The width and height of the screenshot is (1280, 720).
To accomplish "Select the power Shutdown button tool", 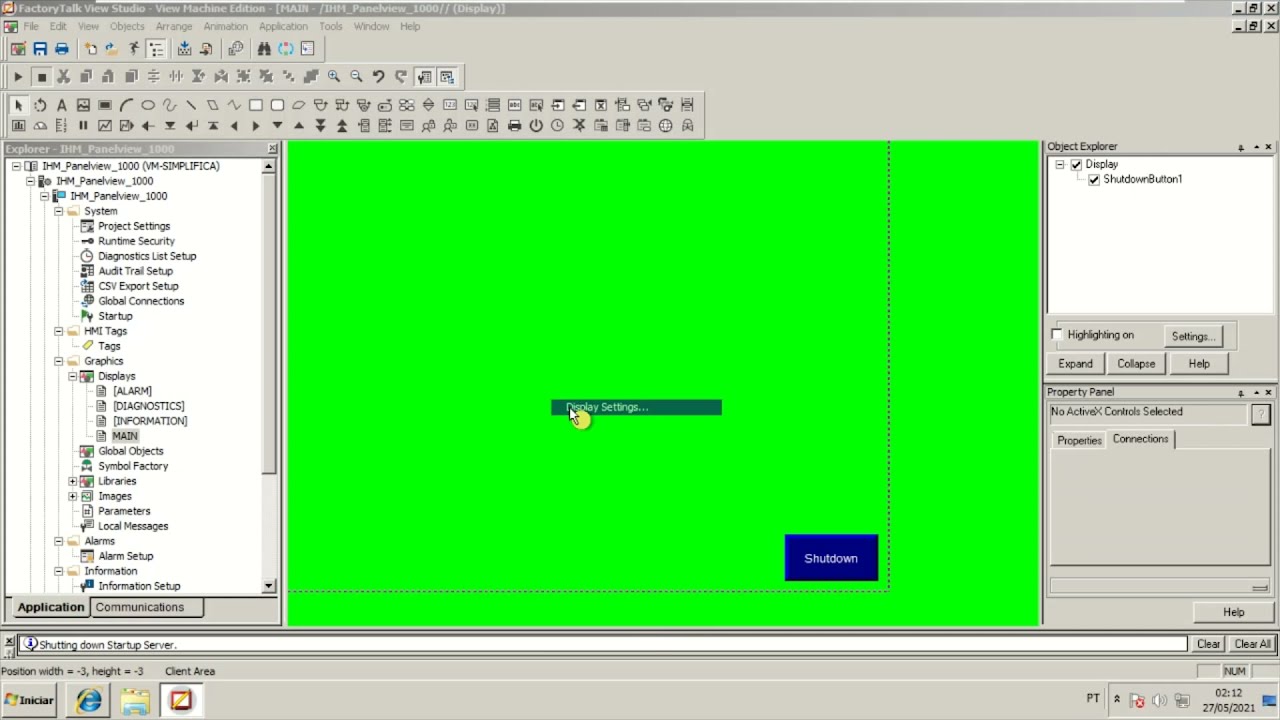I will (536, 126).
